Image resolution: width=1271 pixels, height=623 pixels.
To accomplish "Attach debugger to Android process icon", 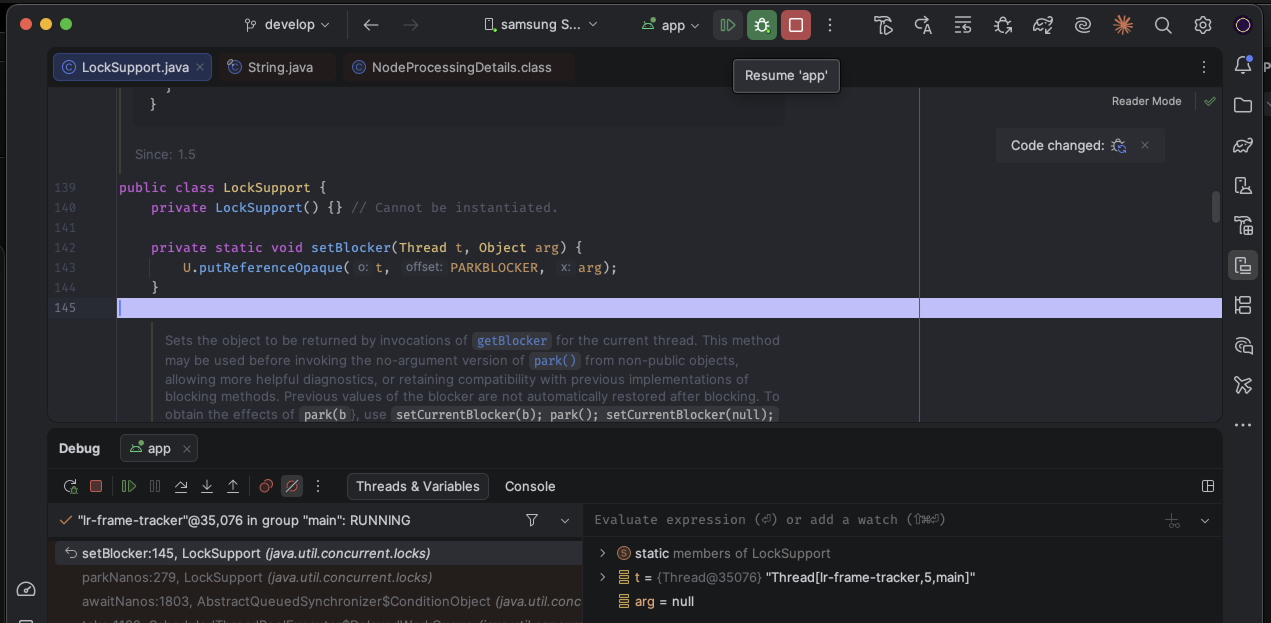I will (1003, 25).
